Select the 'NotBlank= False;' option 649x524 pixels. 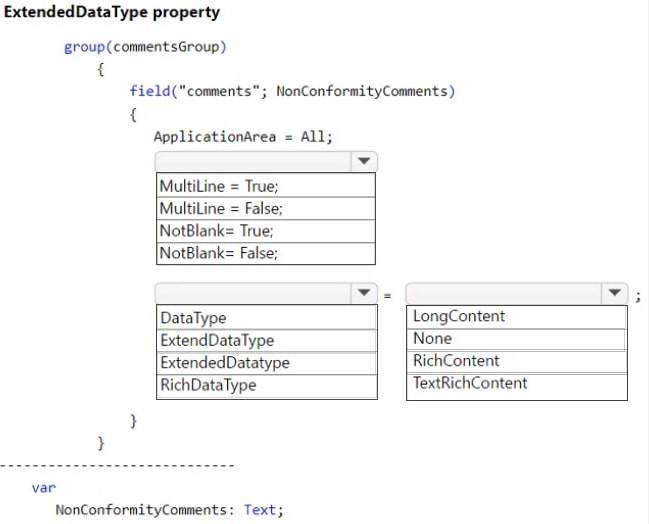pyautogui.click(x=266, y=253)
